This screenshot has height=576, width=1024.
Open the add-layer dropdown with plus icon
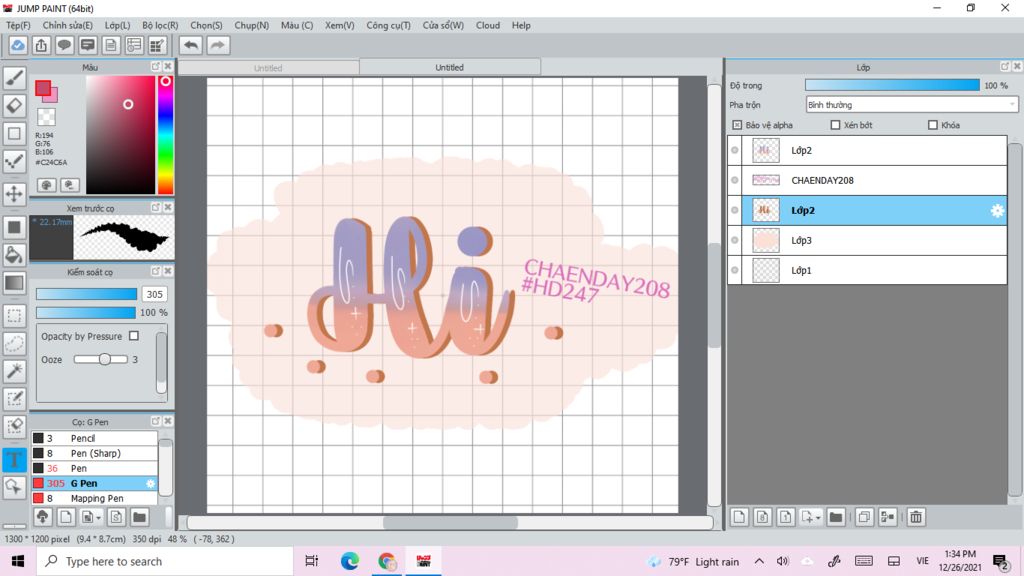tap(811, 517)
